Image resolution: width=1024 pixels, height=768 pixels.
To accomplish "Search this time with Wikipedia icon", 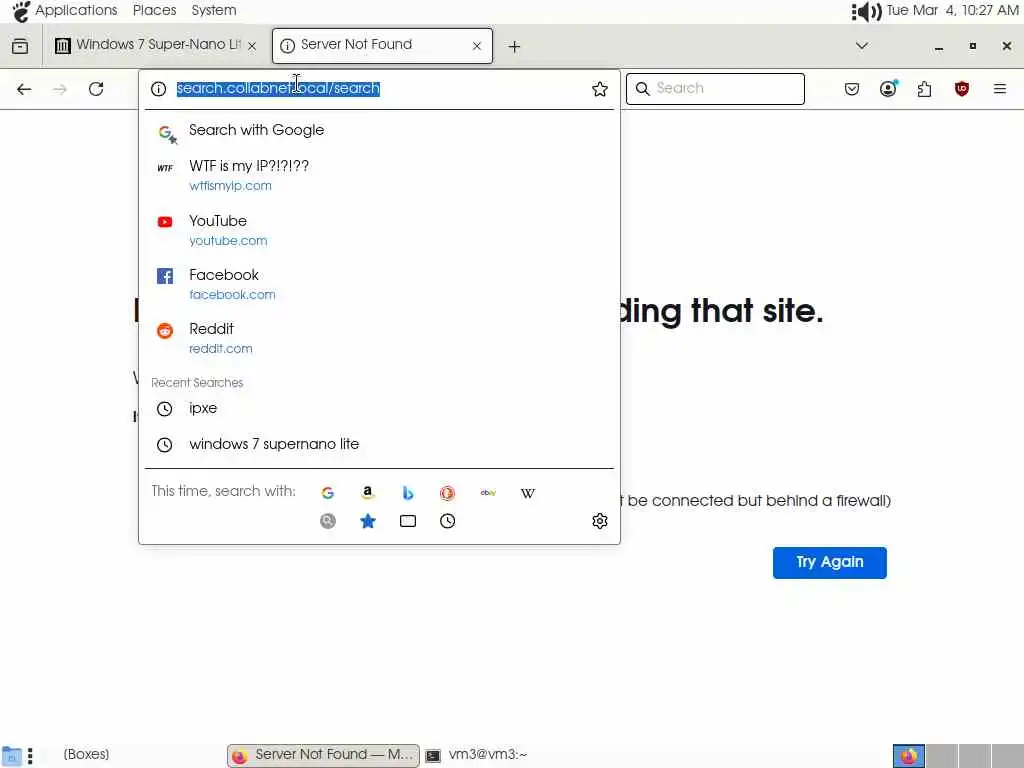I will click(x=528, y=493).
